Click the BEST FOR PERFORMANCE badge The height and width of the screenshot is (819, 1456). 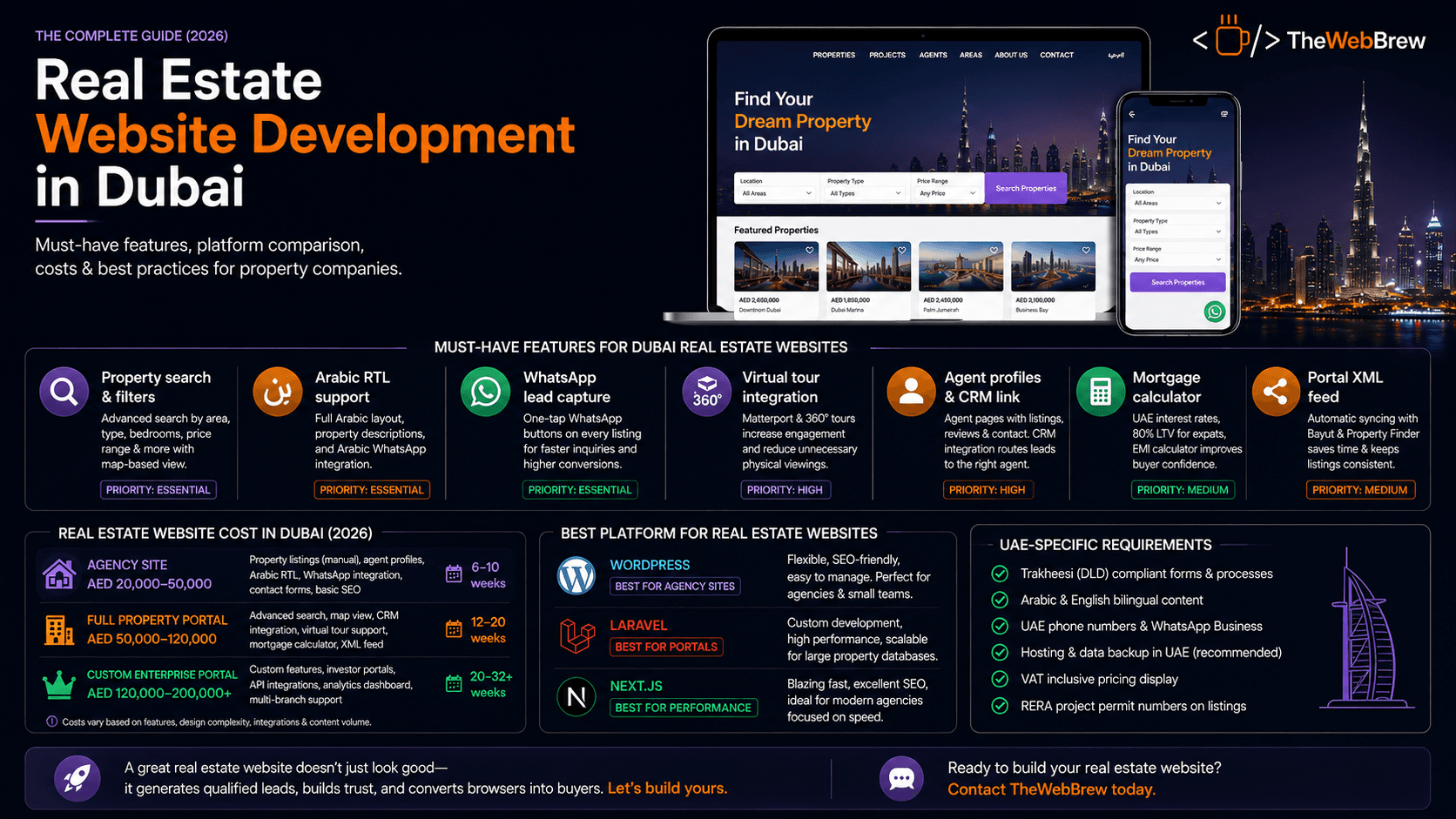click(x=684, y=708)
